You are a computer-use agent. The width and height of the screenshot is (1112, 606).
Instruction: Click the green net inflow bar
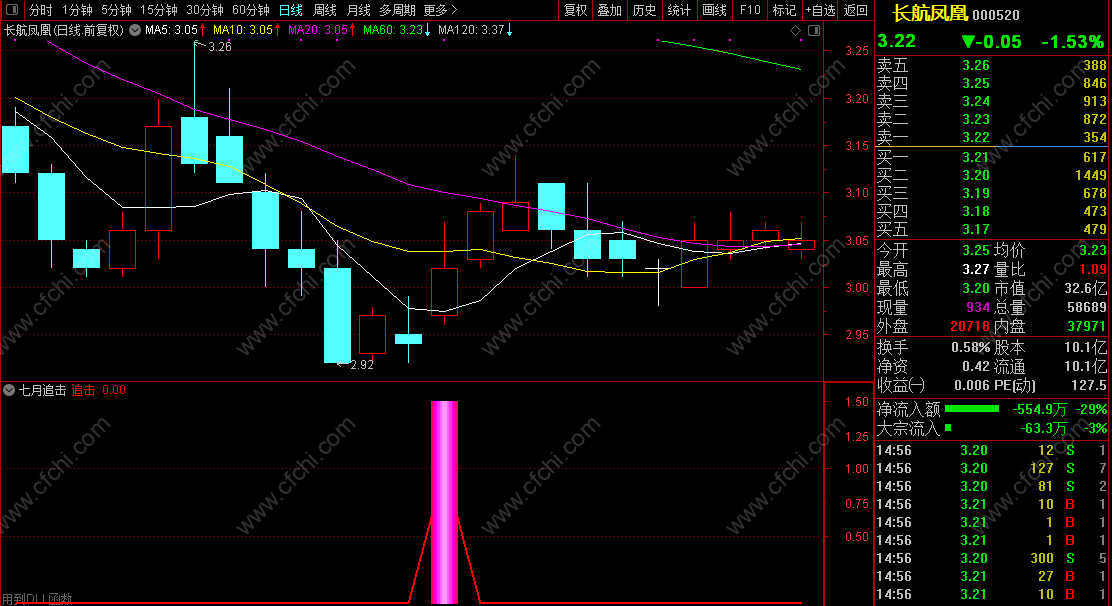pos(972,409)
